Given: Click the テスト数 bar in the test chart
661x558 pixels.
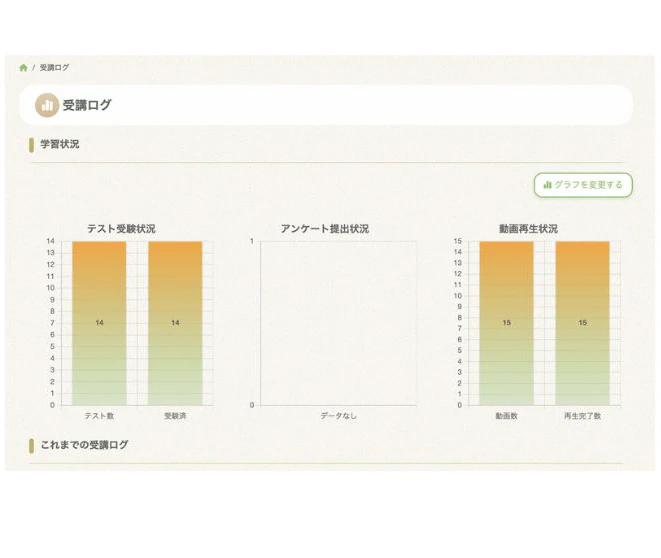Looking at the screenshot, I should click(99, 323).
